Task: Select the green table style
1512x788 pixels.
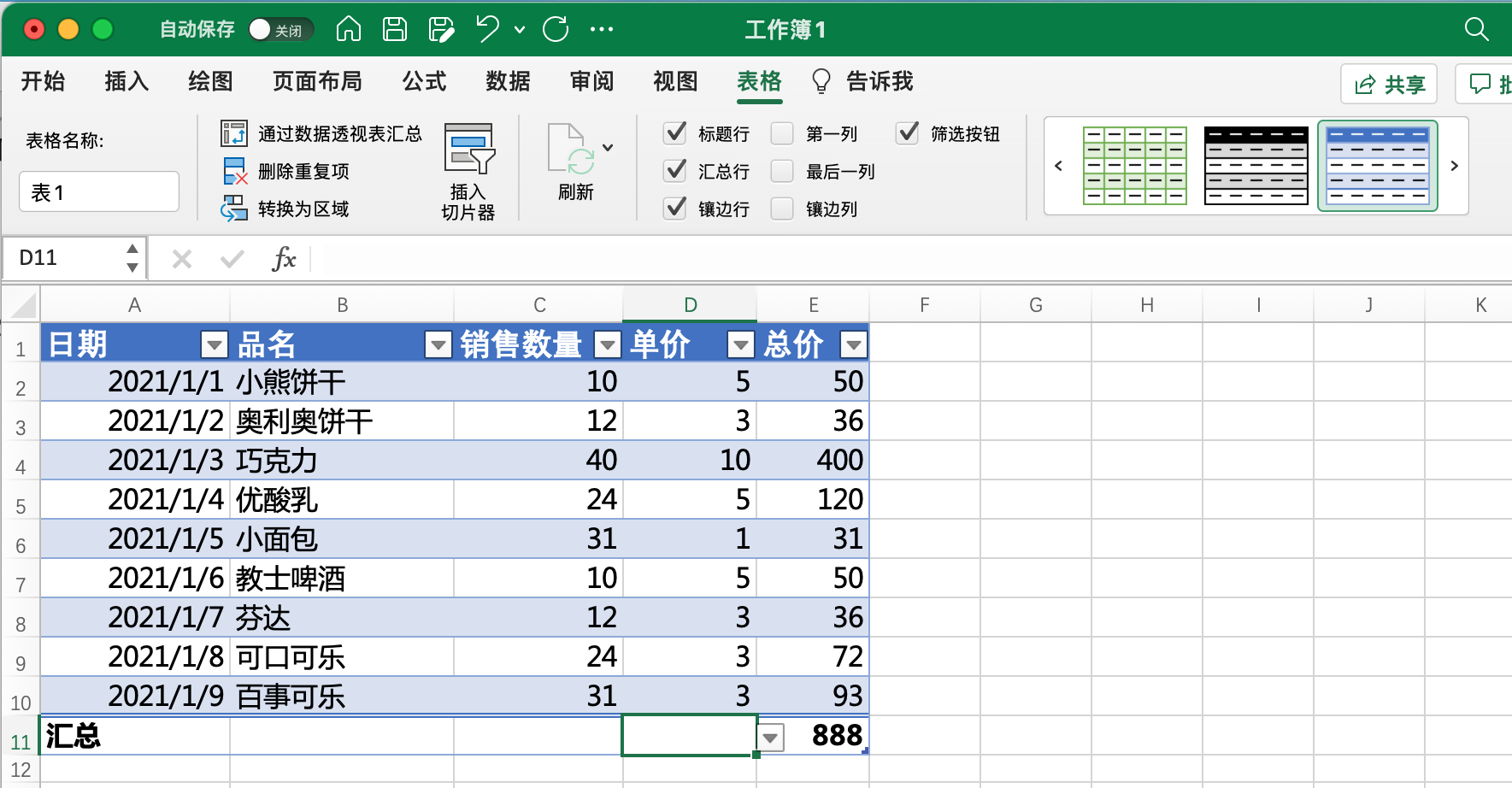Action: (x=1135, y=166)
